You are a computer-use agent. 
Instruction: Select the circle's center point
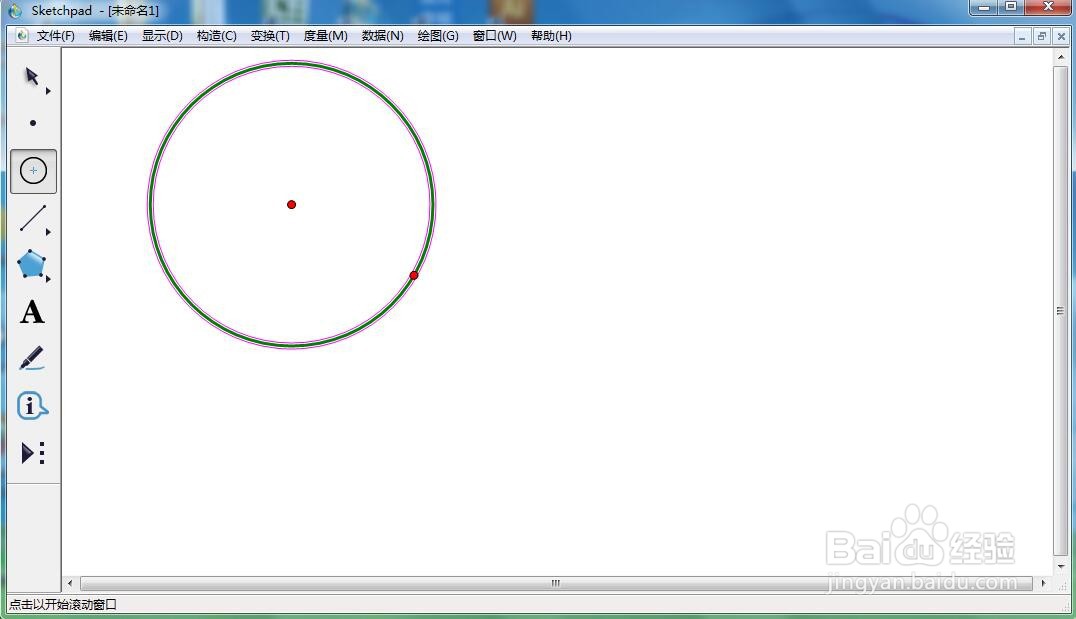pos(292,205)
